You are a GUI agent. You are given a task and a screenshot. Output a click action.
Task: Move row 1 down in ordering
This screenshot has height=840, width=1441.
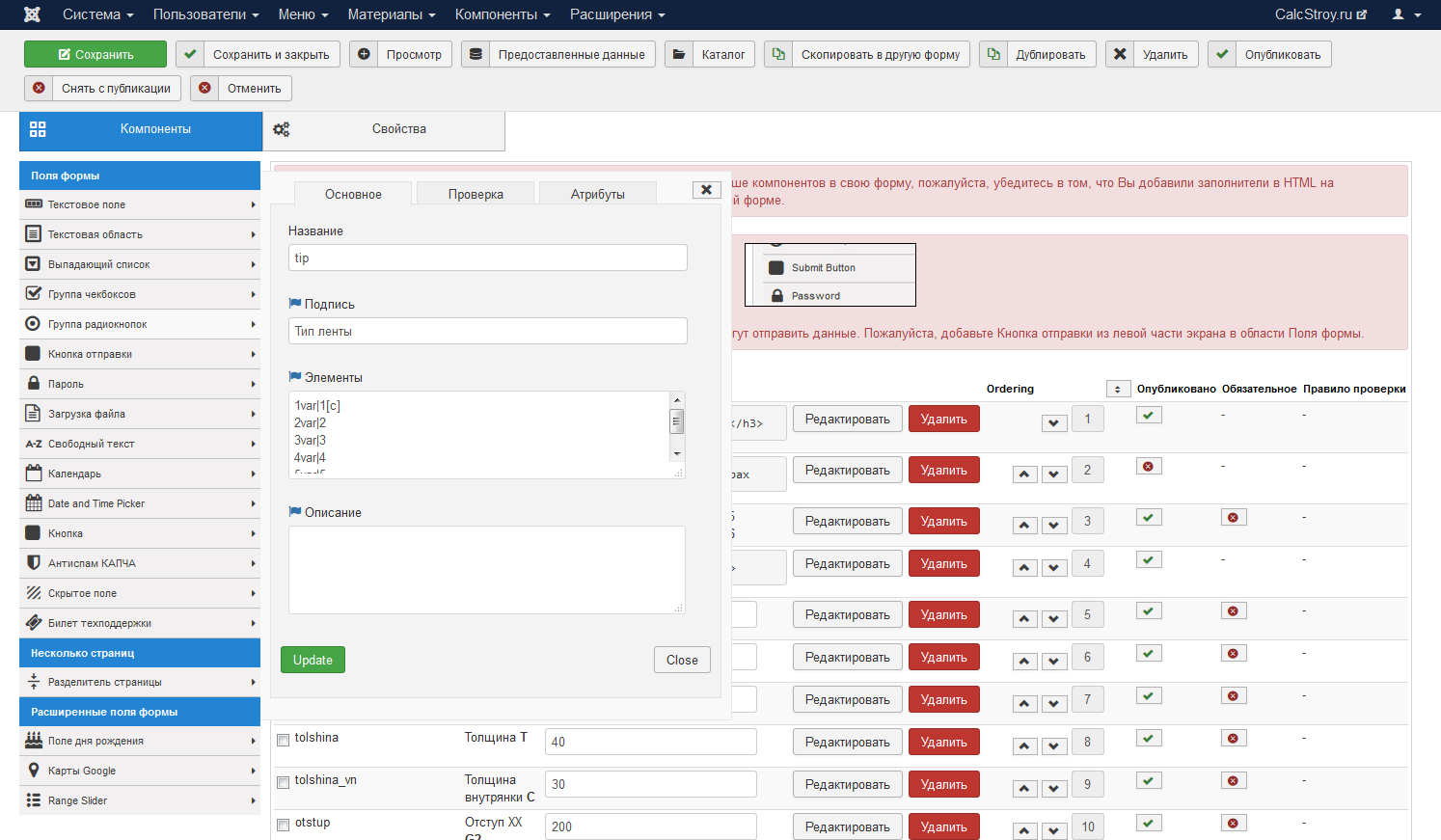[1054, 423]
